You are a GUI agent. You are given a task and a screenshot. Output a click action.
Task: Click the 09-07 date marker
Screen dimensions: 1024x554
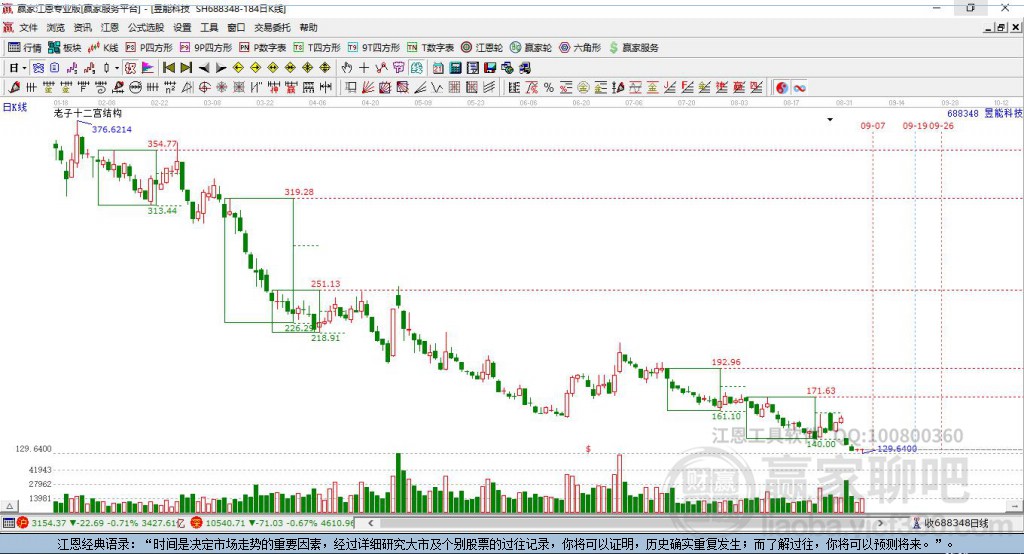click(x=872, y=125)
